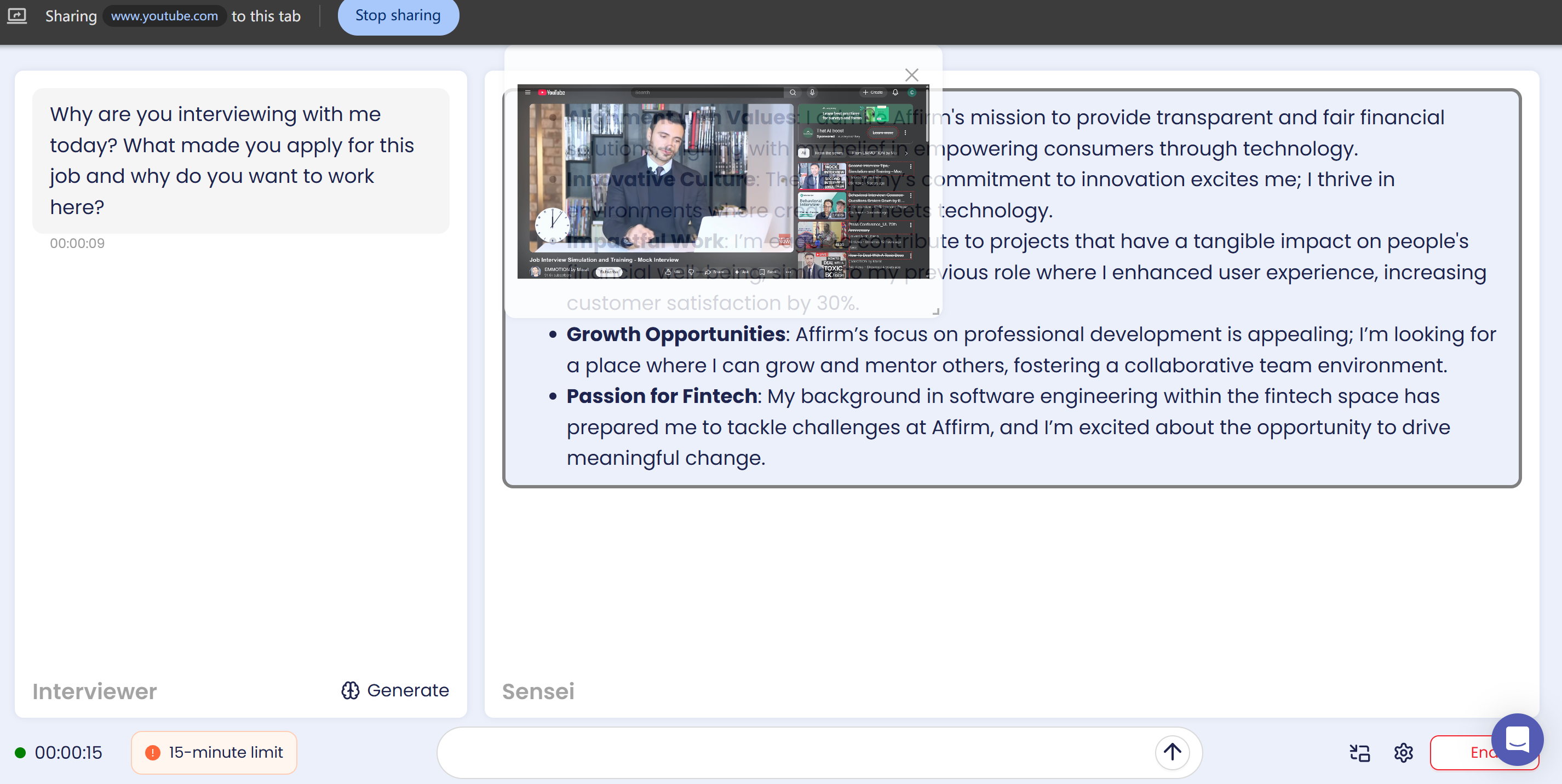Close the shared screen preview popup

911,75
